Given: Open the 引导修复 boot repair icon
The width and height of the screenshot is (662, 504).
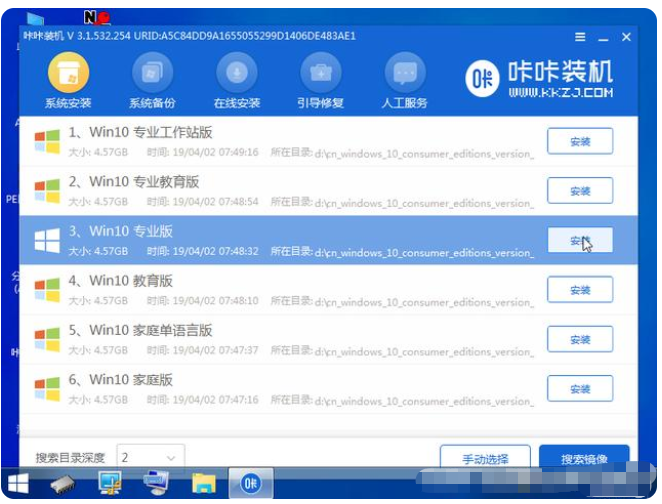Looking at the screenshot, I should 321,72.
